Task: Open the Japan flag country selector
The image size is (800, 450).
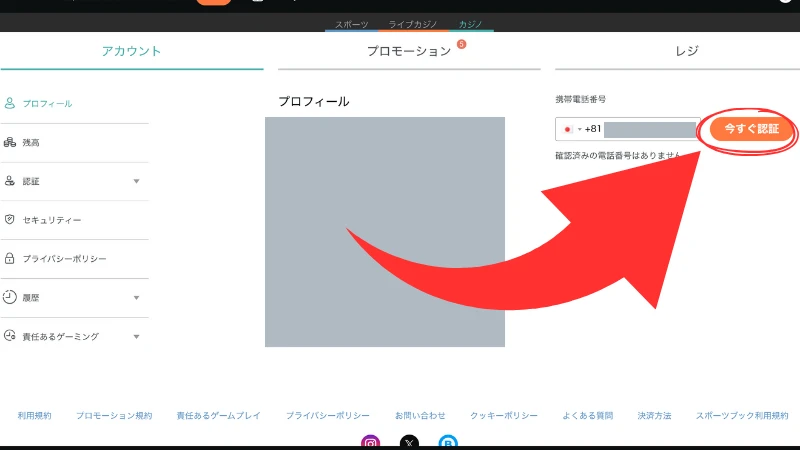Action: point(571,129)
